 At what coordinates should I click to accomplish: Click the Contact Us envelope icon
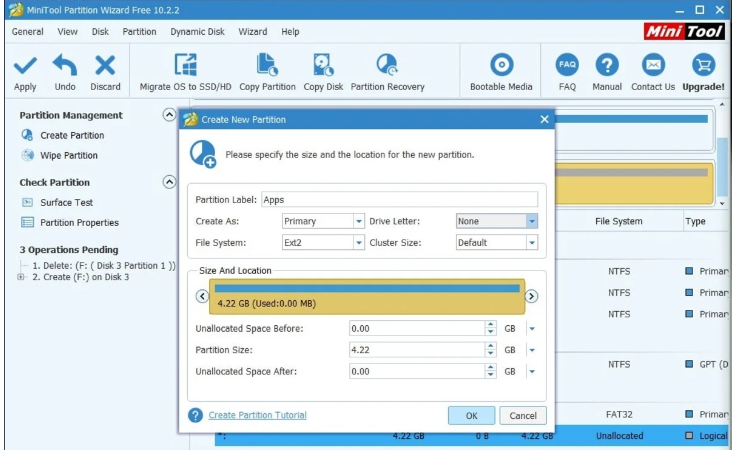[653, 65]
